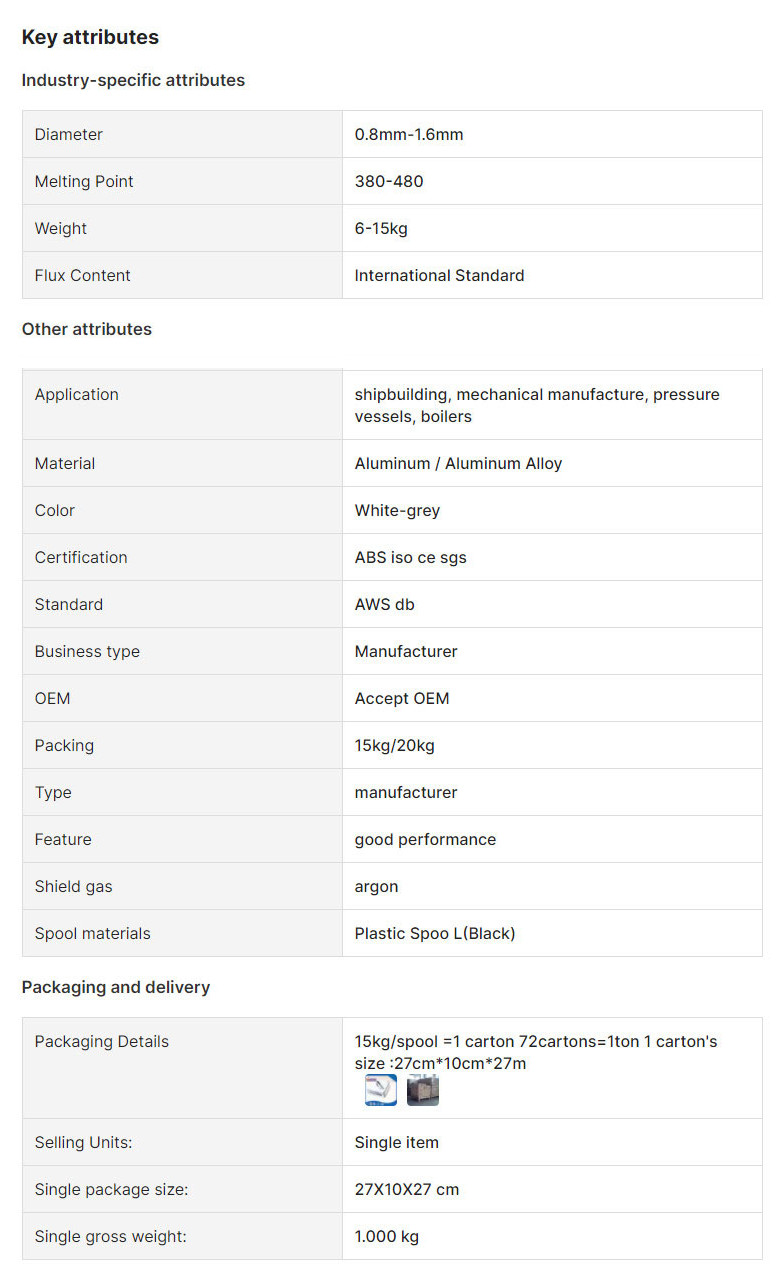Select the Diameter value 0.8mm-1.6mm
Screen dimensions: 784x1281
(x=409, y=134)
